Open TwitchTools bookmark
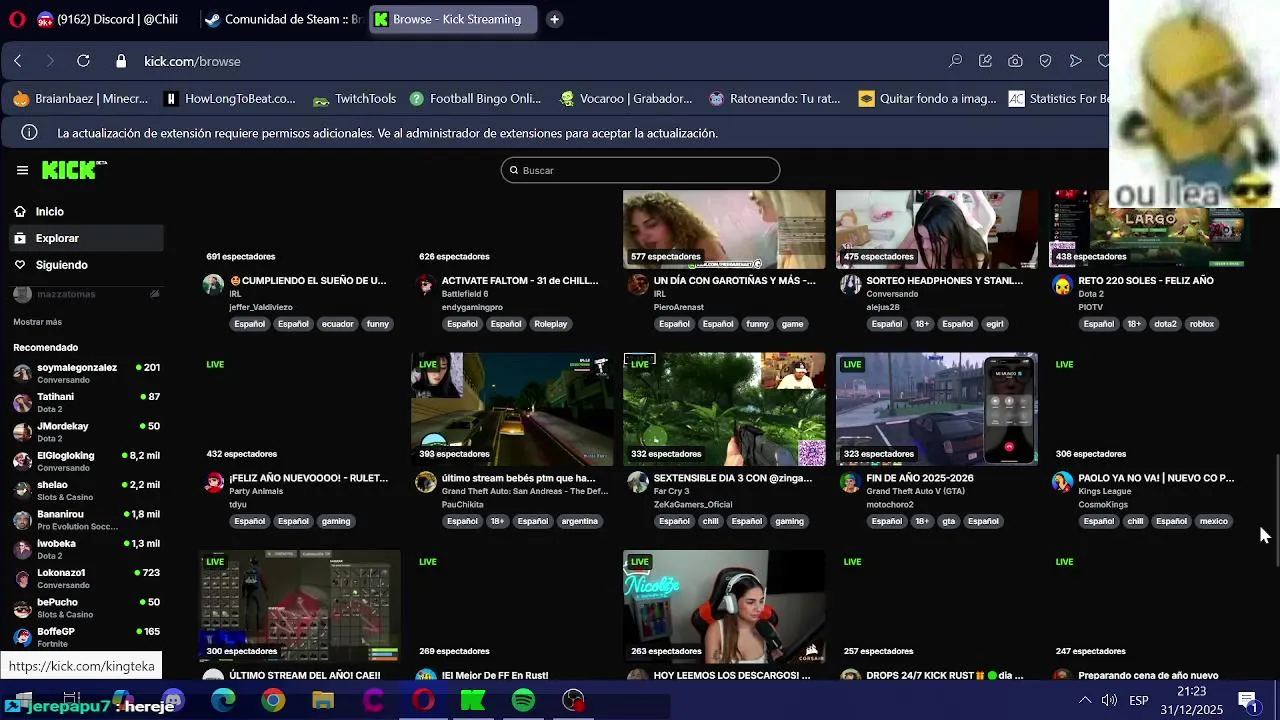The image size is (1280, 720). (x=355, y=99)
